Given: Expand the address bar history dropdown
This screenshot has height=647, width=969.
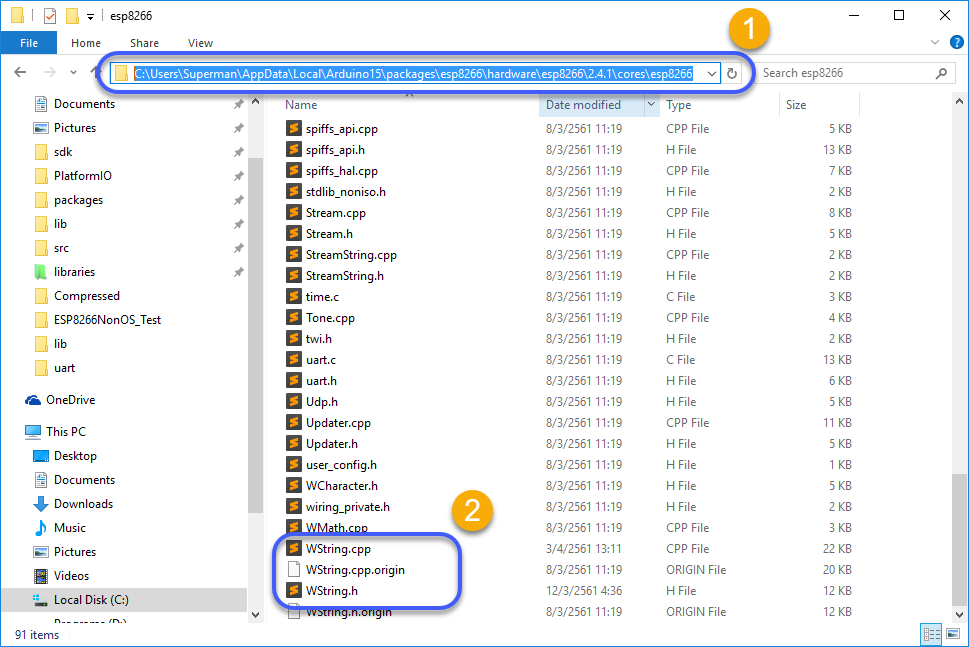Looking at the screenshot, I should [x=712, y=74].
